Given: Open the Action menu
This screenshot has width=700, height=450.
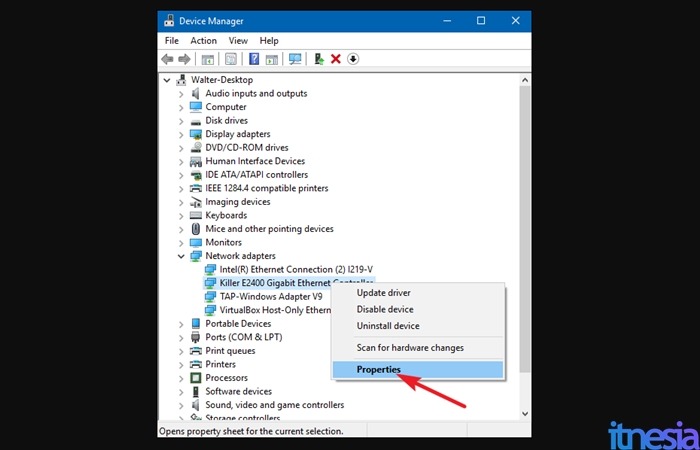Looking at the screenshot, I should click(203, 41).
